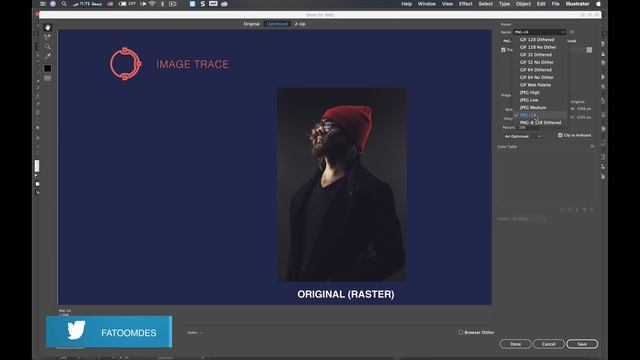Viewport: 640px width, 360px height.
Task: Click the black eyedropper color swatch
Action: [x=48, y=68]
